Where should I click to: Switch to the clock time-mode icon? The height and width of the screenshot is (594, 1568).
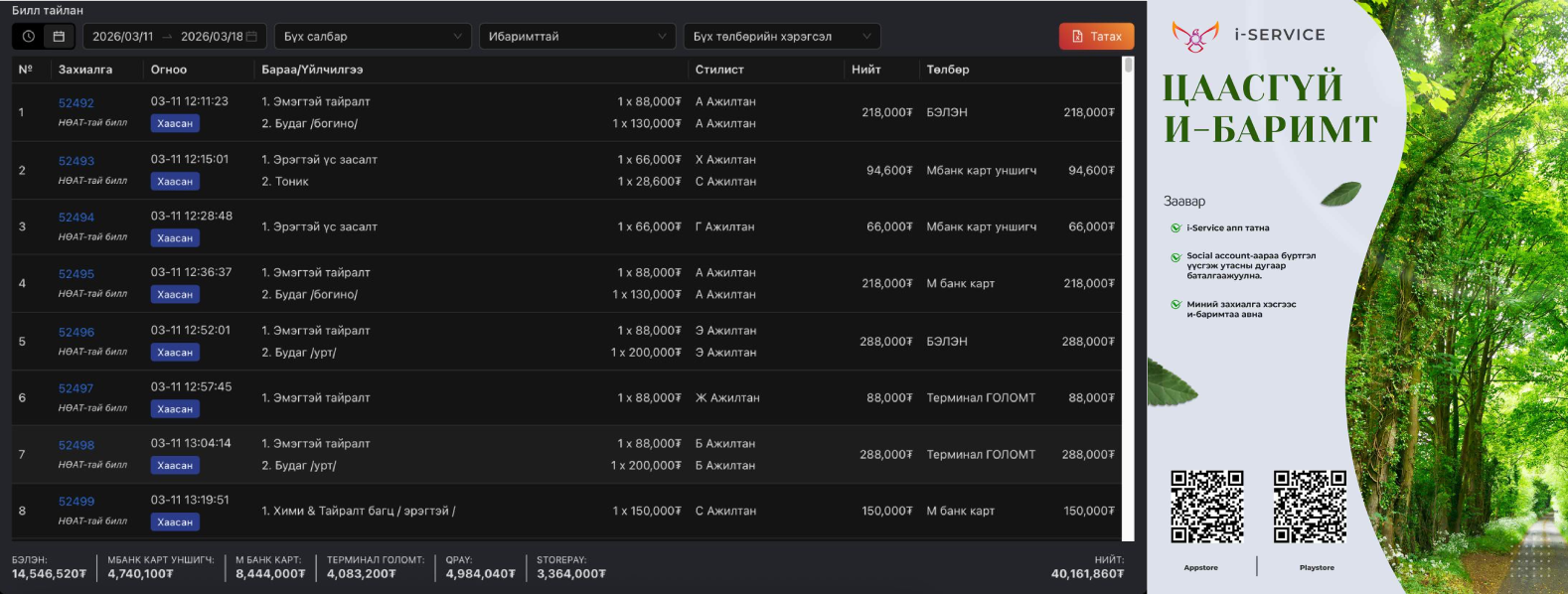click(x=29, y=37)
